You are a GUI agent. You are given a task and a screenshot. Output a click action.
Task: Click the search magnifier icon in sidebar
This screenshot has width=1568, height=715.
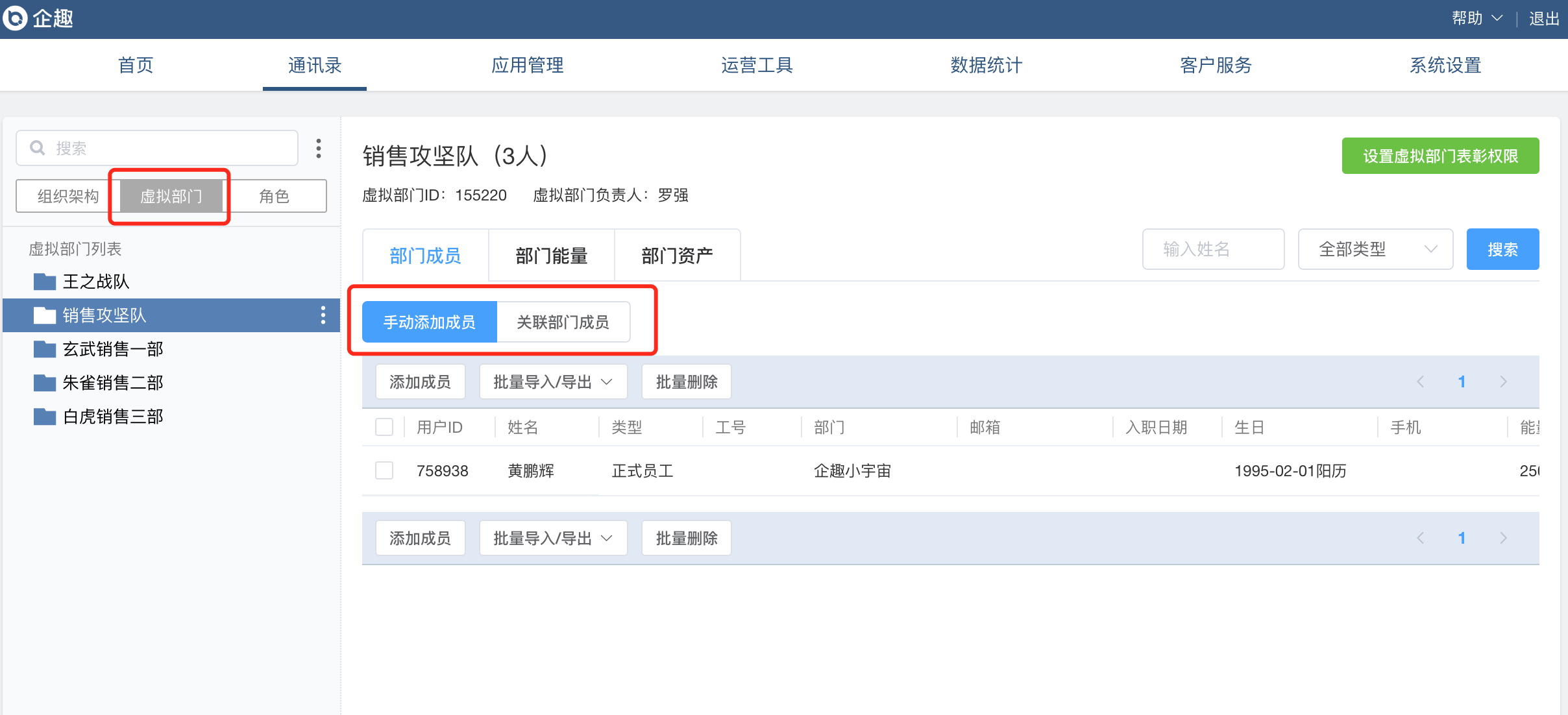click(38, 148)
